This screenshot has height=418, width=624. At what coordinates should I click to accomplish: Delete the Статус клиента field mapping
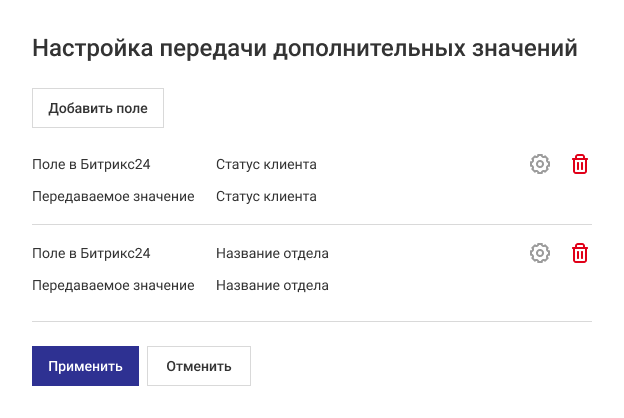pos(580,165)
